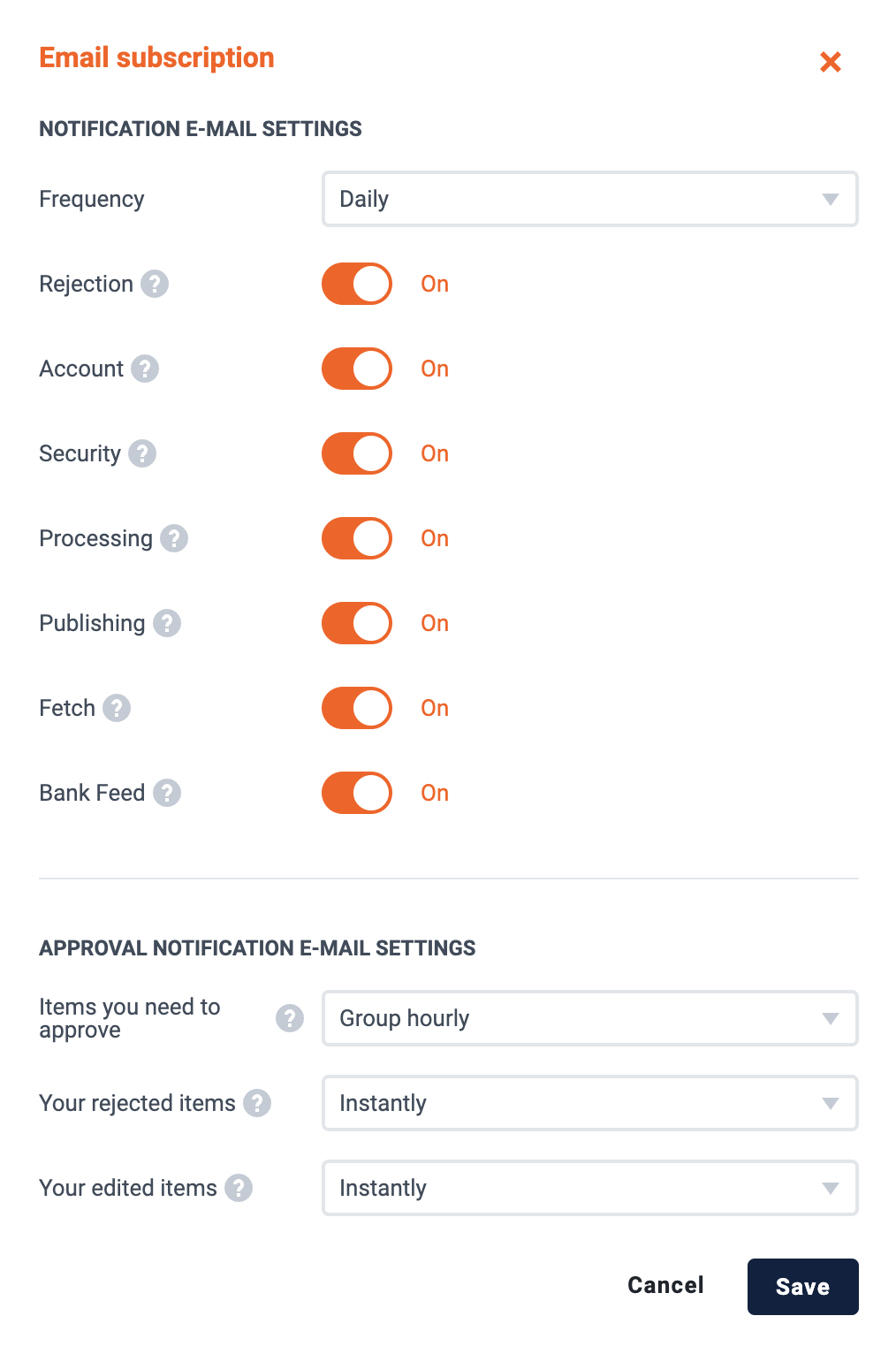Click the Bank Feed help icon

(x=167, y=793)
